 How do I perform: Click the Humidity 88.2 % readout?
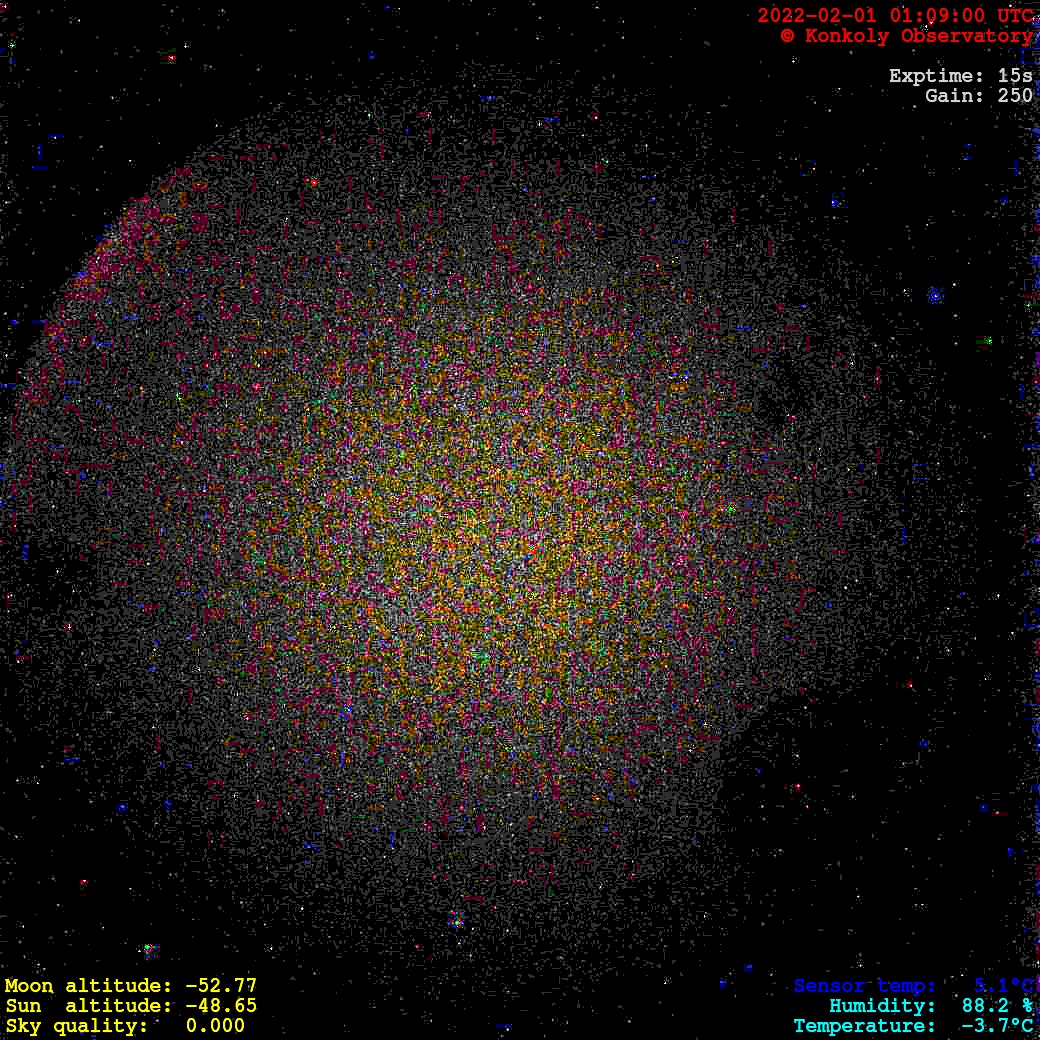tap(930, 1006)
